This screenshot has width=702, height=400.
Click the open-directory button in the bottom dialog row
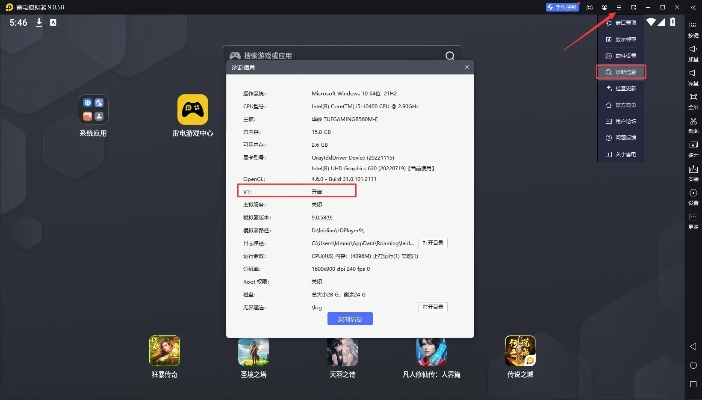click(432, 307)
